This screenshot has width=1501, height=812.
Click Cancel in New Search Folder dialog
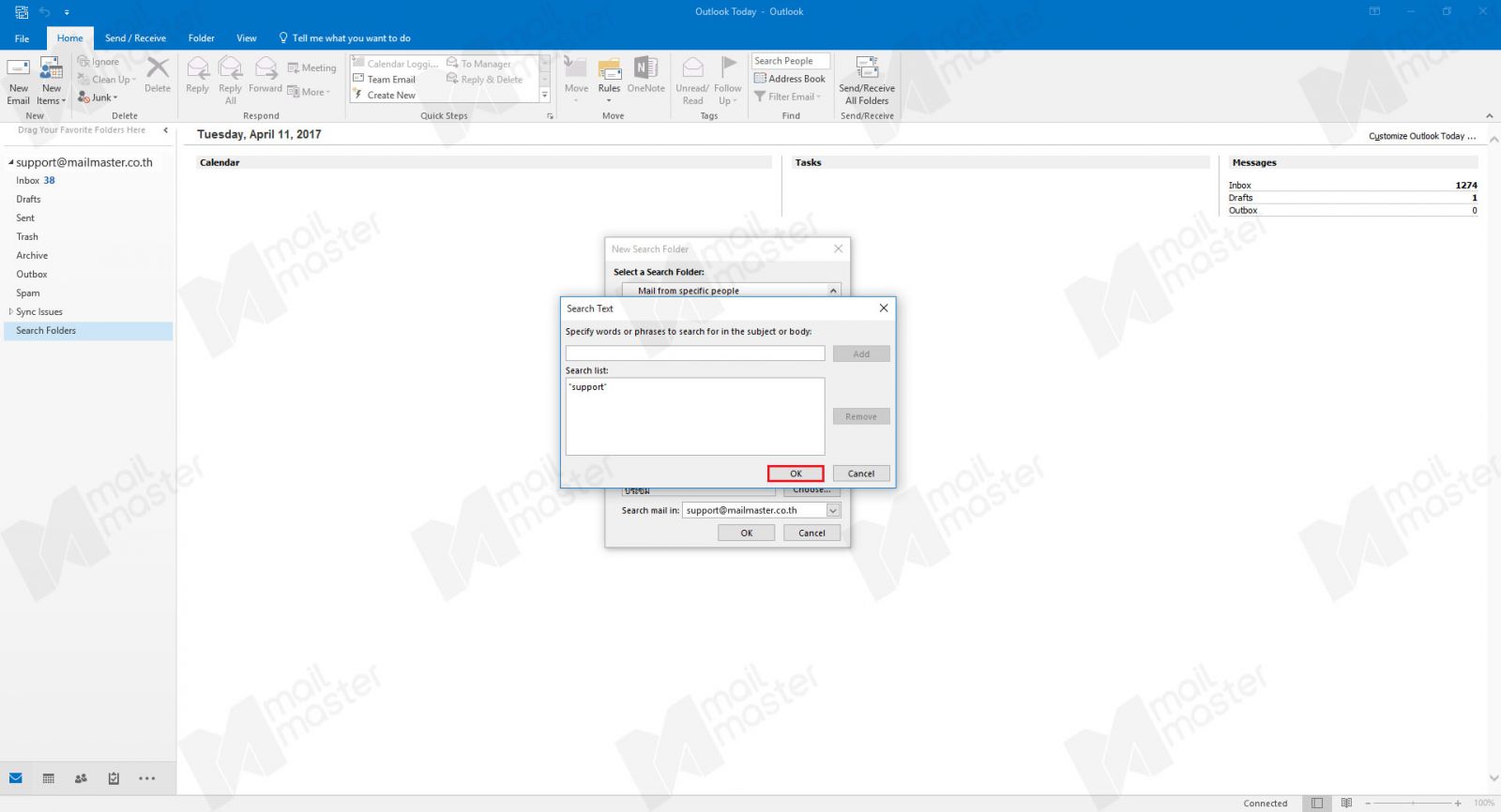(x=812, y=533)
